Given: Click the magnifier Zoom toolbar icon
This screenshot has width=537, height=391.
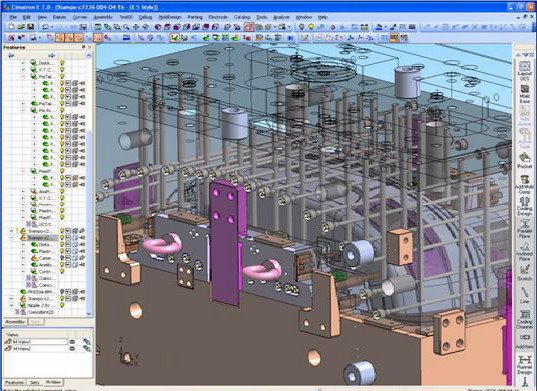Looking at the screenshot, I should coord(127,27).
